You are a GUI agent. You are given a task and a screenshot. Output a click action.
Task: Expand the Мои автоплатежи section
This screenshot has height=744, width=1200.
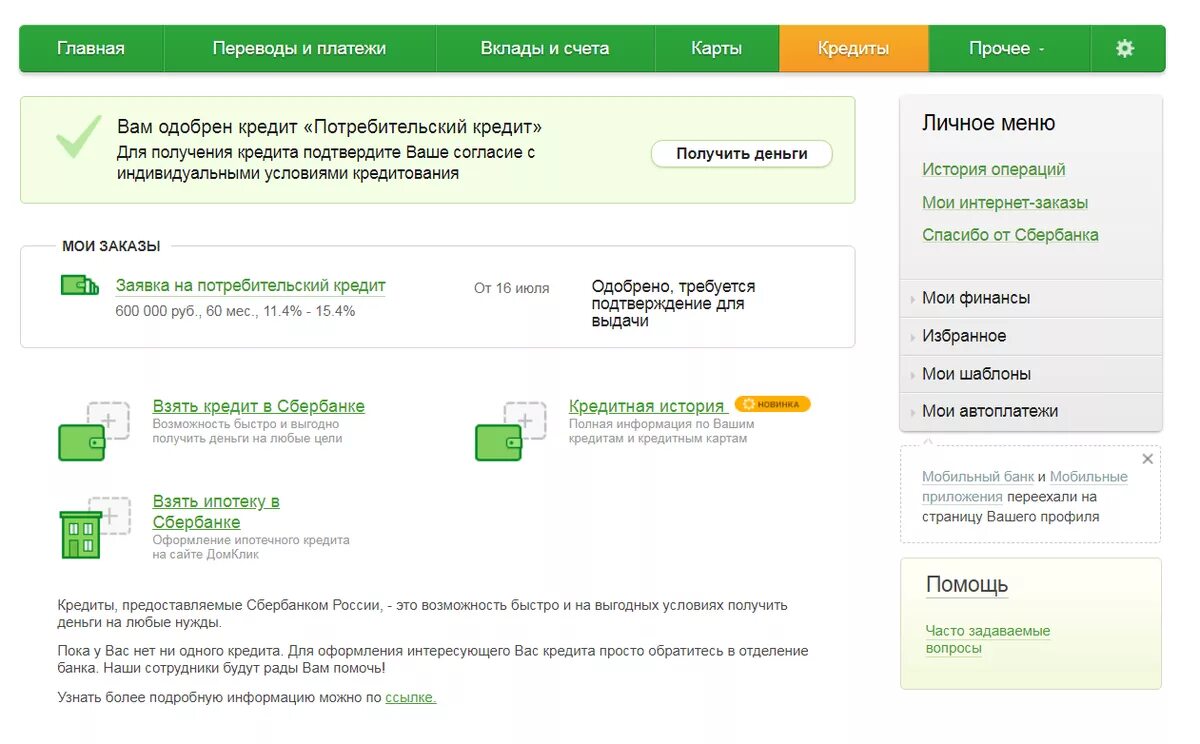tap(1031, 411)
